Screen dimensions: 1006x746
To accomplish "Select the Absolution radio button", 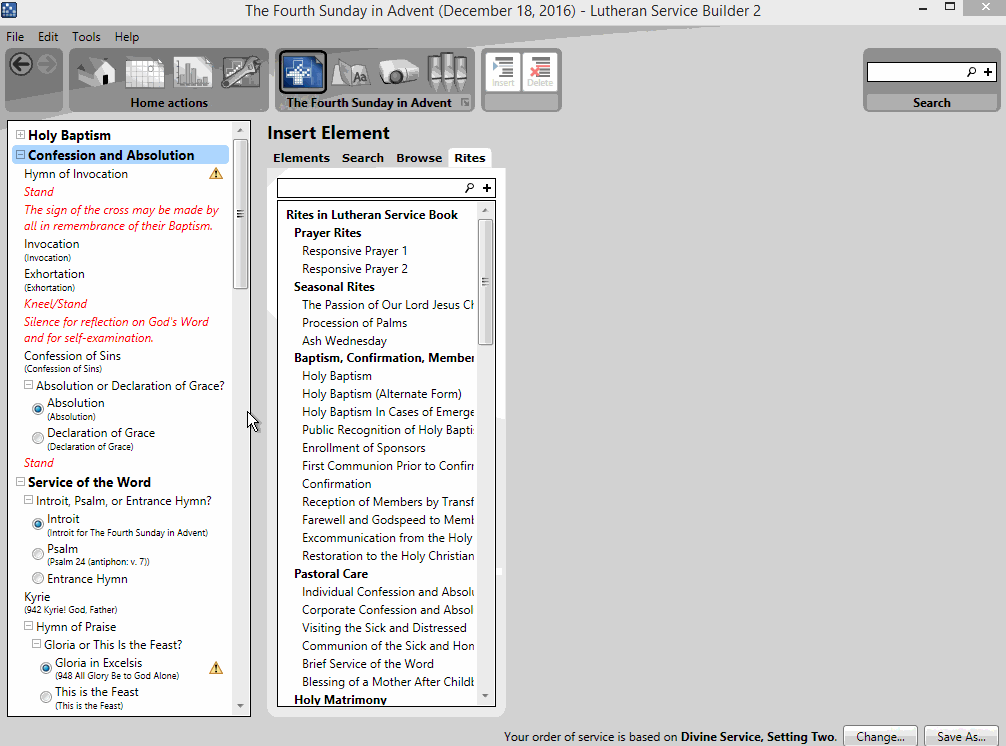I will (x=38, y=409).
